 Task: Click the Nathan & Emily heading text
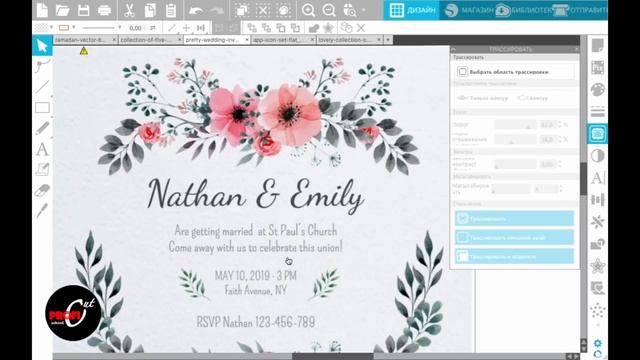point(255,196)
